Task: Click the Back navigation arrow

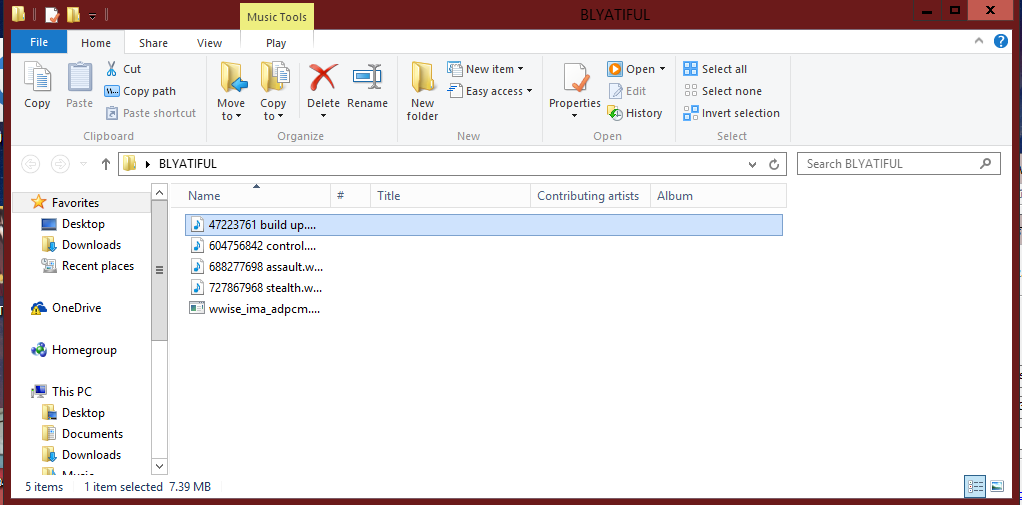Action: pos(31,164)
